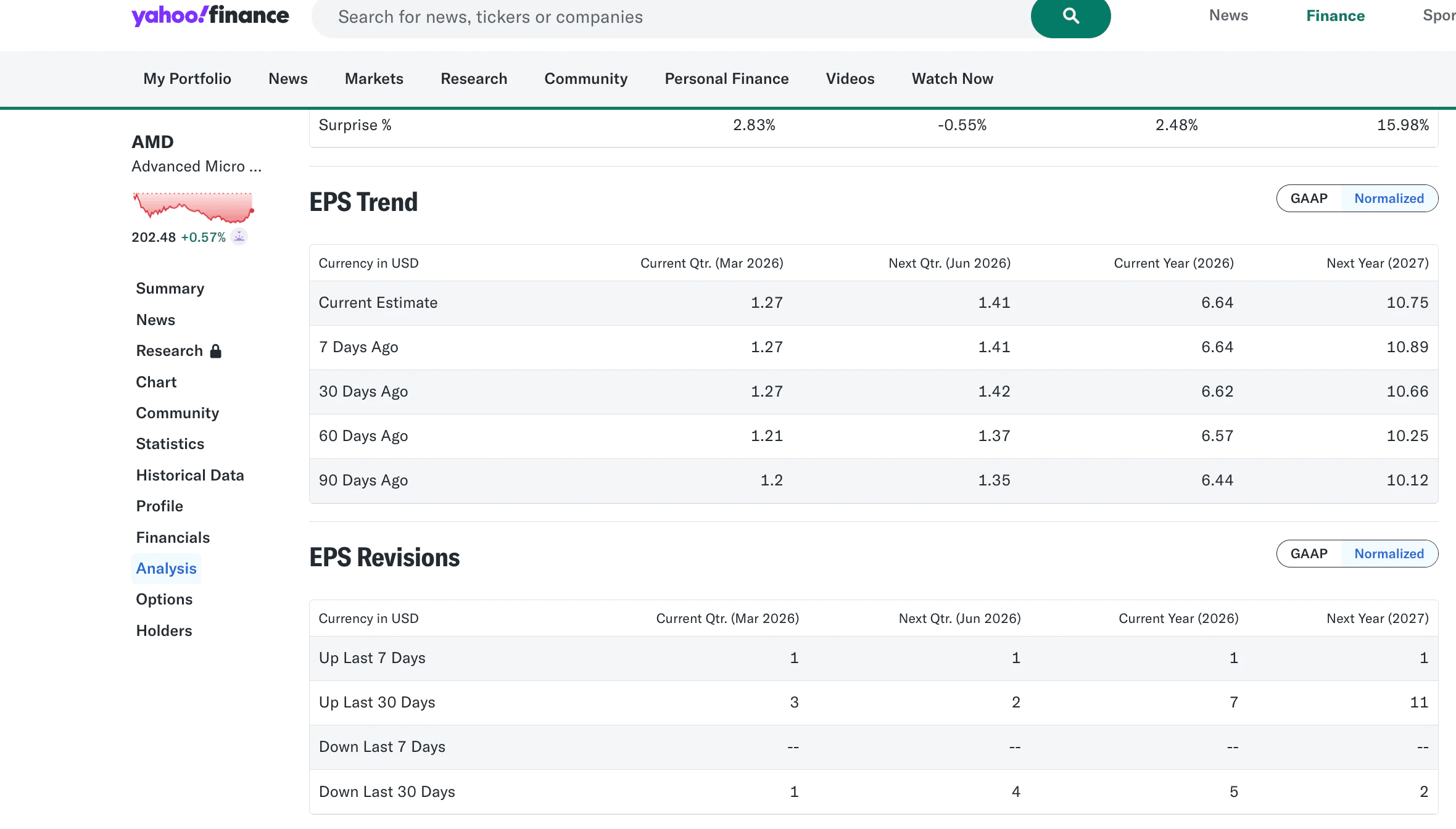This screenshot has height=829, width=1456.
Task: Click the AMD price sparkline chart
Action: click(x=192, y=207)
